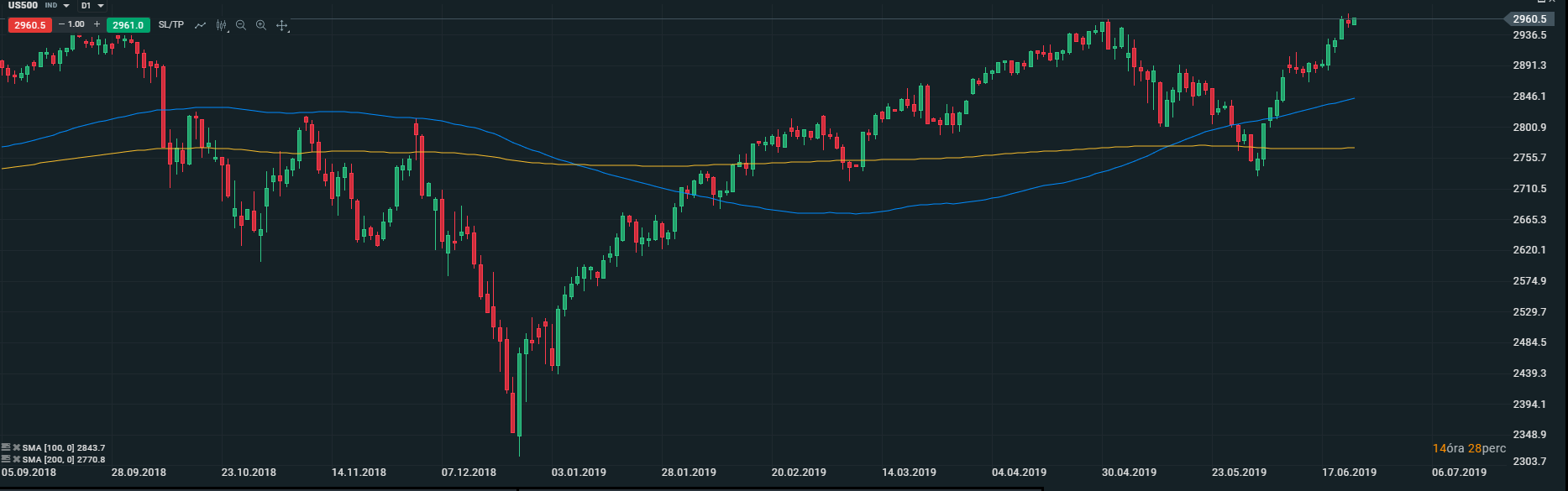Open the D1 timeframe dropdown
1568x491 pixels.
[x=101, y=6]
